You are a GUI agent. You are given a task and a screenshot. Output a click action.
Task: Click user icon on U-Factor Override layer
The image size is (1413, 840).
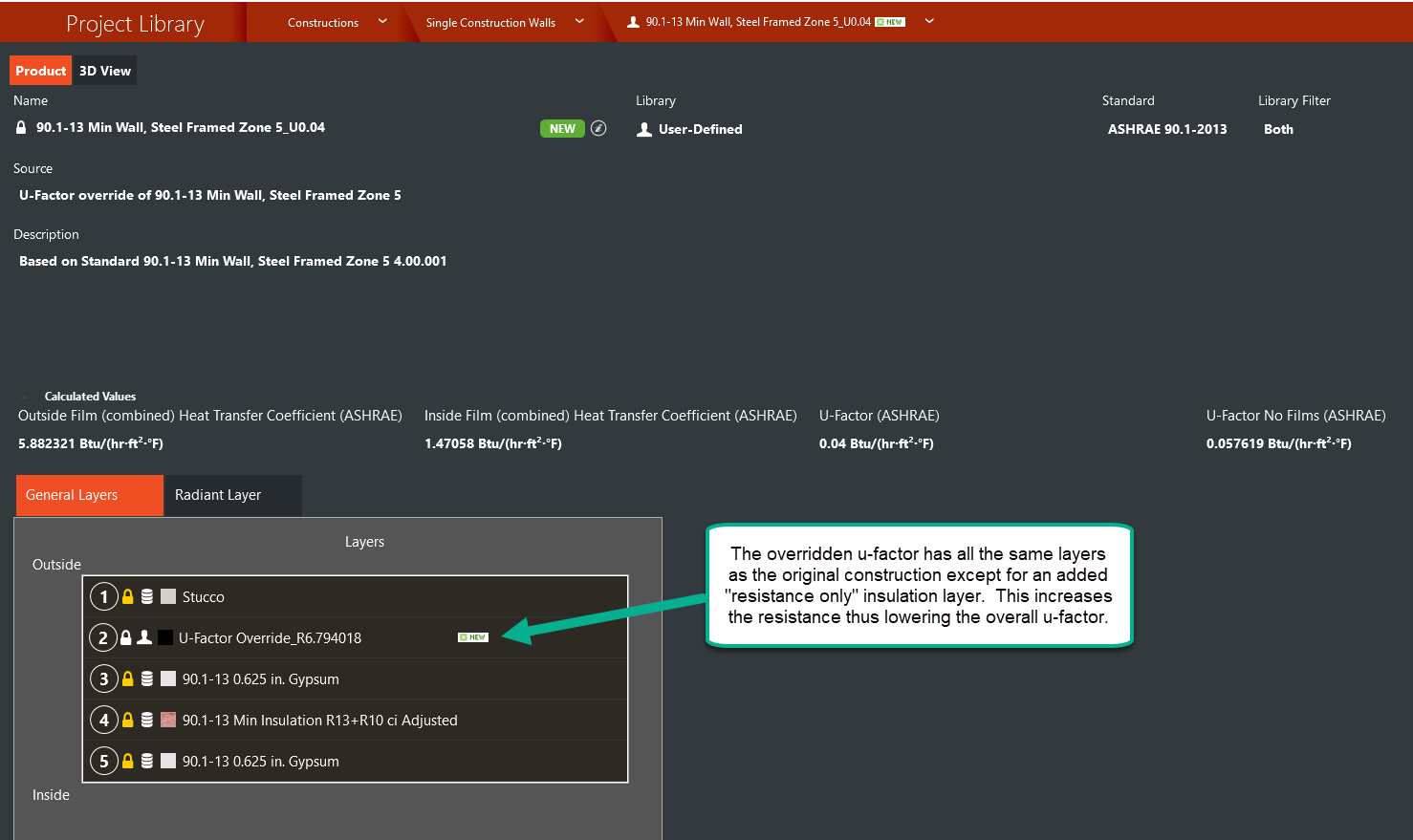[144, 637]
